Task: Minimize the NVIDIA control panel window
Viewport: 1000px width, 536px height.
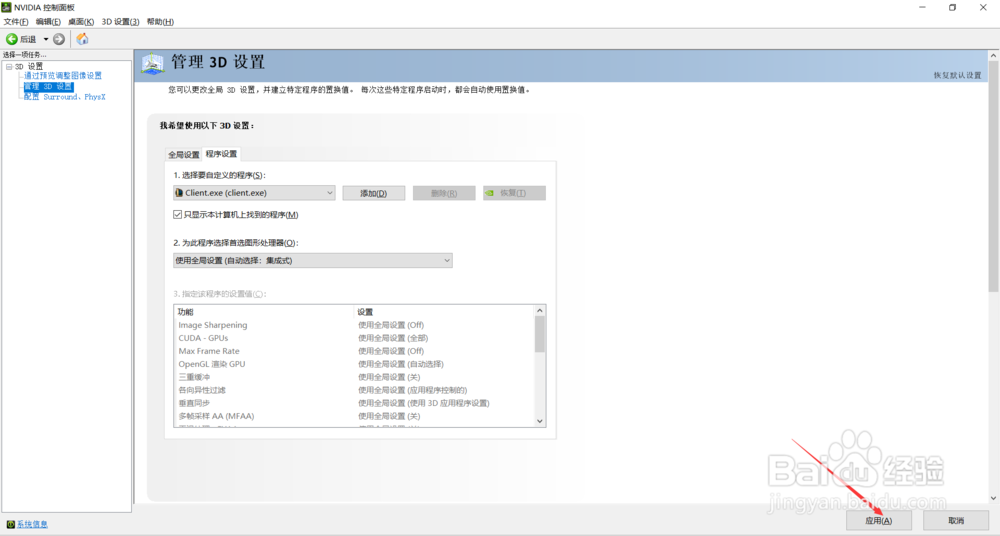Action: pyautogui.click(x=922, y=8)
